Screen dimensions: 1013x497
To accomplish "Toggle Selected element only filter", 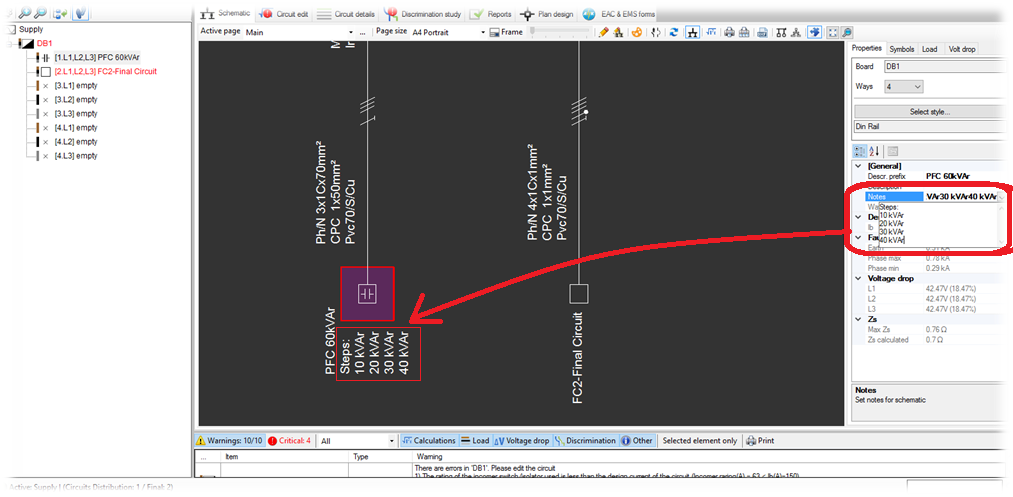I will pos(700,441).
